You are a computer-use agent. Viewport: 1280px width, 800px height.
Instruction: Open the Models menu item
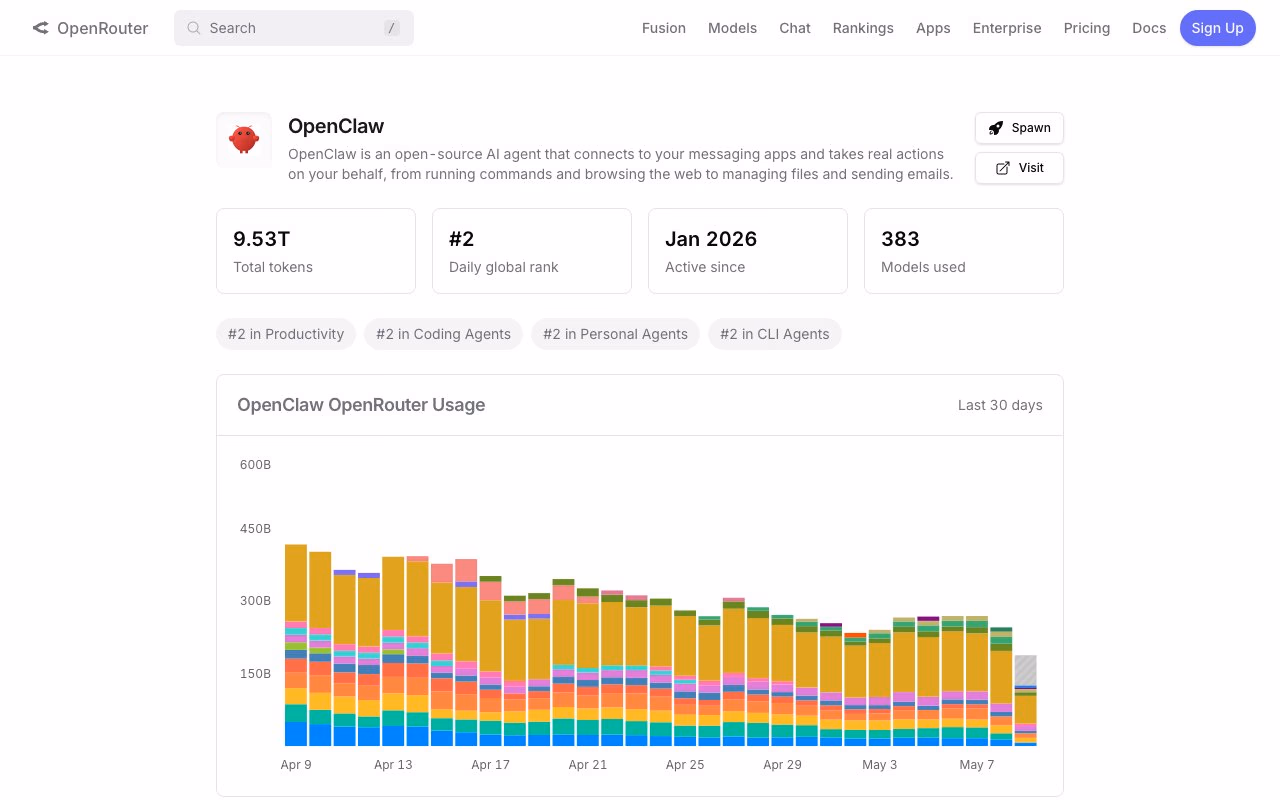(x=732, y=28)
